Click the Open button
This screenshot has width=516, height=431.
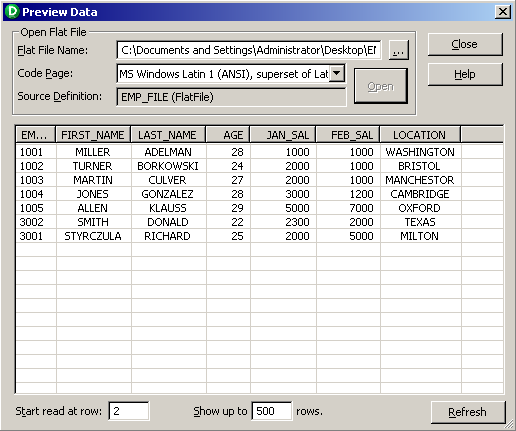[381, 86]
